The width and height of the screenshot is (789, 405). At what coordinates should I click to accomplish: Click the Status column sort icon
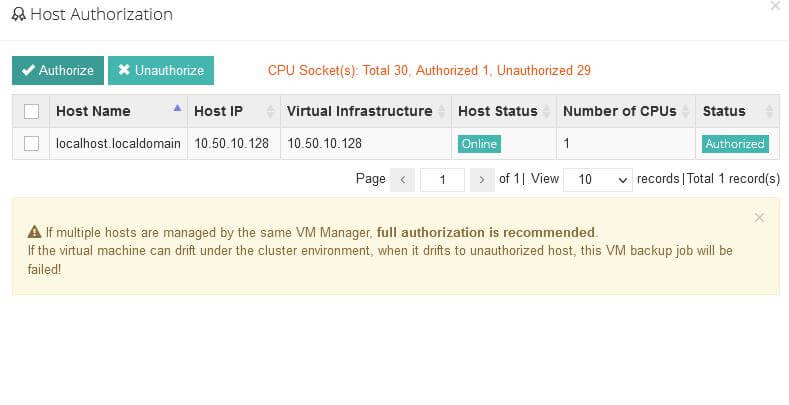[x=769, y=111]
